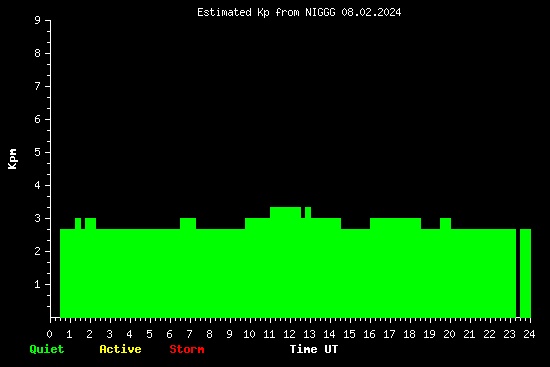
Task: Click the hour 12 tick label
Action: pos(289,334)
